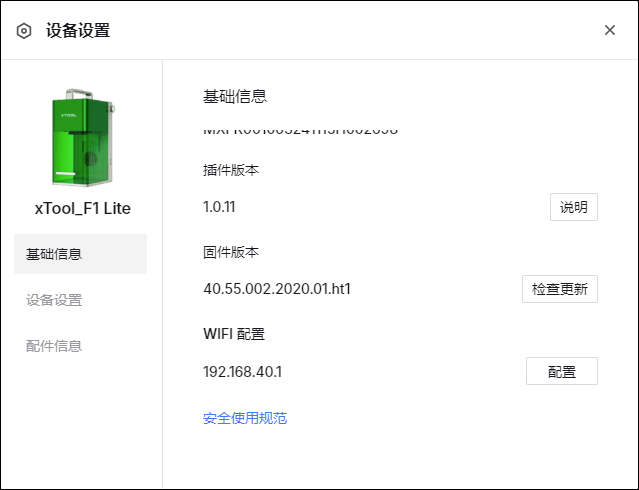
Task: Switch to the 设备设置 sidebar tab
Action: [54, 300]
